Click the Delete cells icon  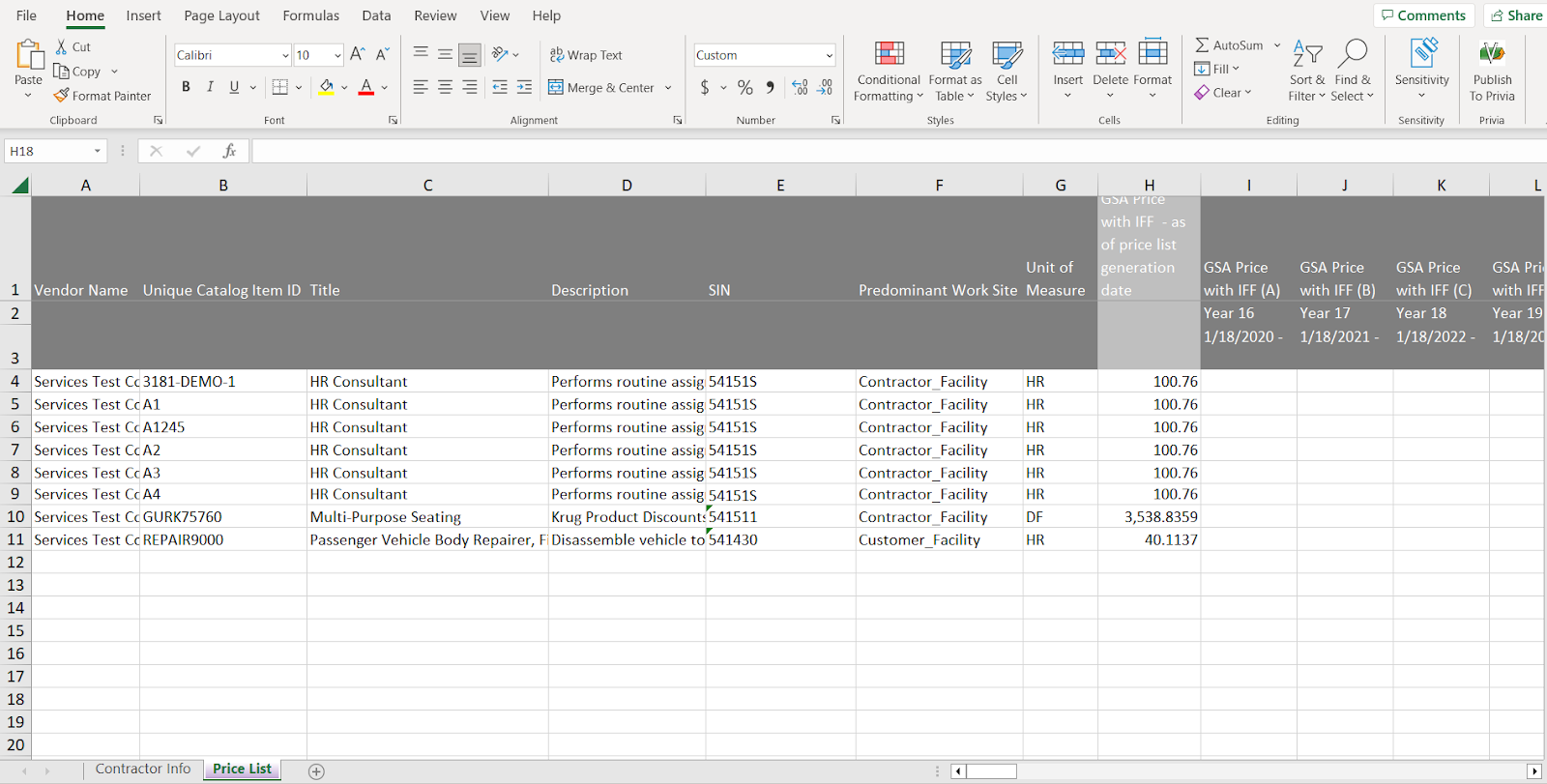pos(1110,54)
